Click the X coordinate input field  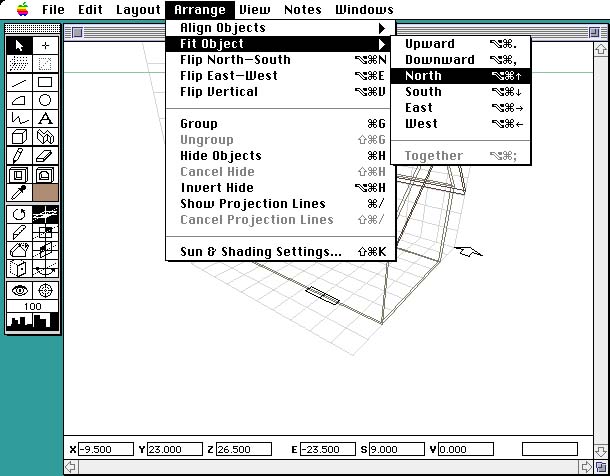coord(104,450)
